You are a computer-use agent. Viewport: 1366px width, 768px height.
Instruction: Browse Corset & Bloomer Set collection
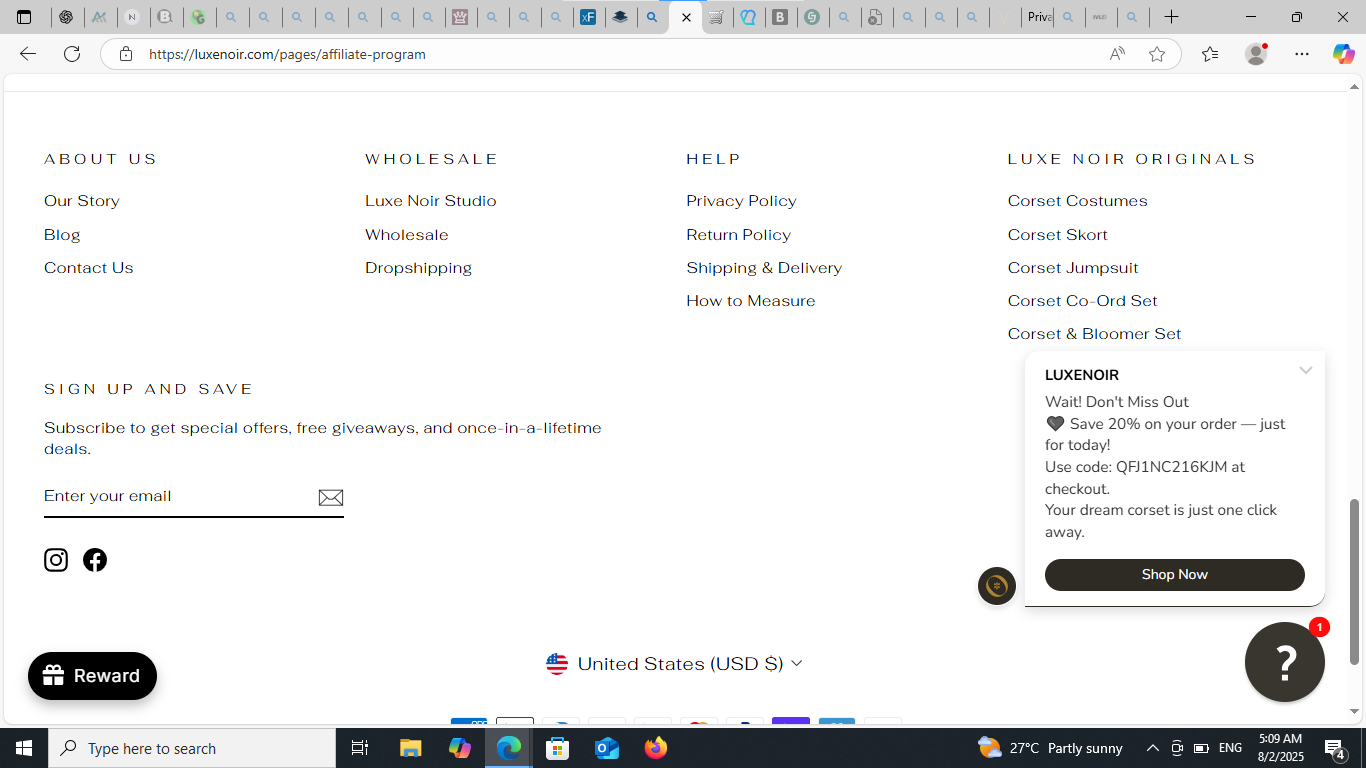(1095, 334)
